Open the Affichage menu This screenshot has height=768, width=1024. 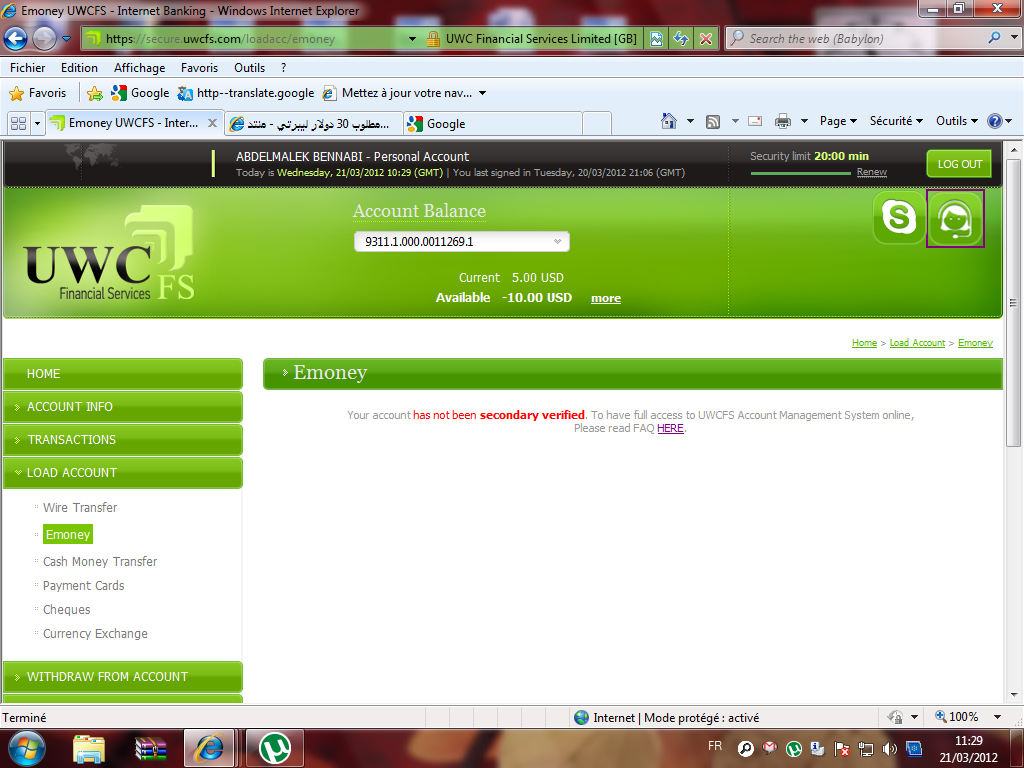pyautogui.click(x=139, y=68)
